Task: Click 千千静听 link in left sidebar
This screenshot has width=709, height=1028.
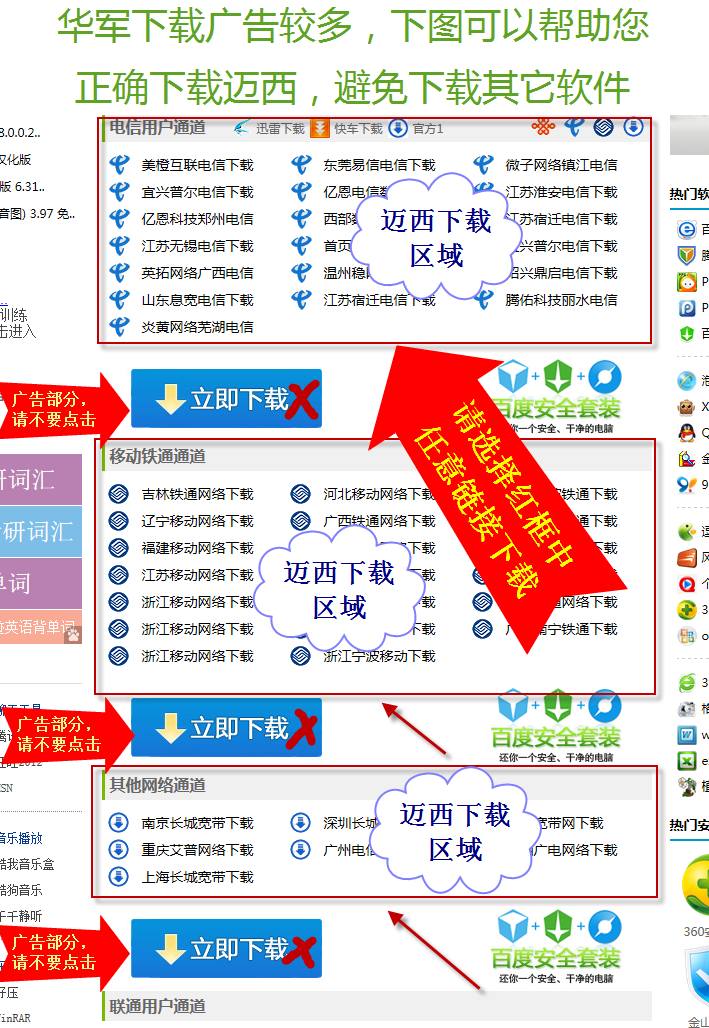Action: tap(21, 916)
